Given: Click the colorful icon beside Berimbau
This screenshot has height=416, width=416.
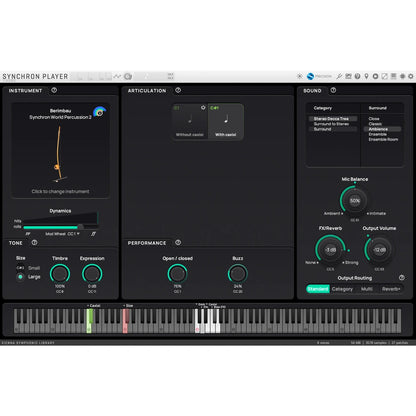Looking at the screenshot, I should pyautogui.click(x=99, y=112).
